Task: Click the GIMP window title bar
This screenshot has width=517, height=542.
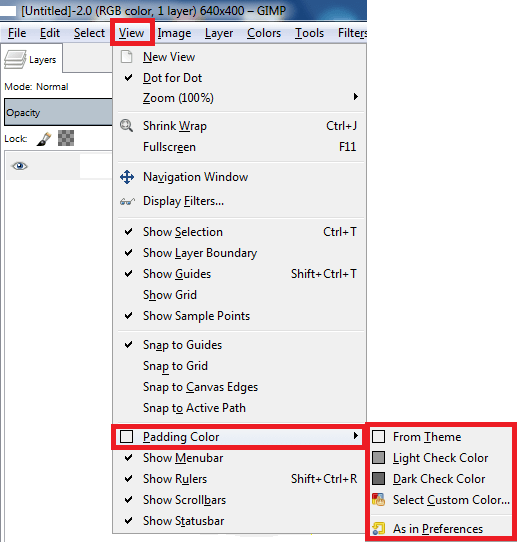Action: pyautogui.click(x=183, y=11)
